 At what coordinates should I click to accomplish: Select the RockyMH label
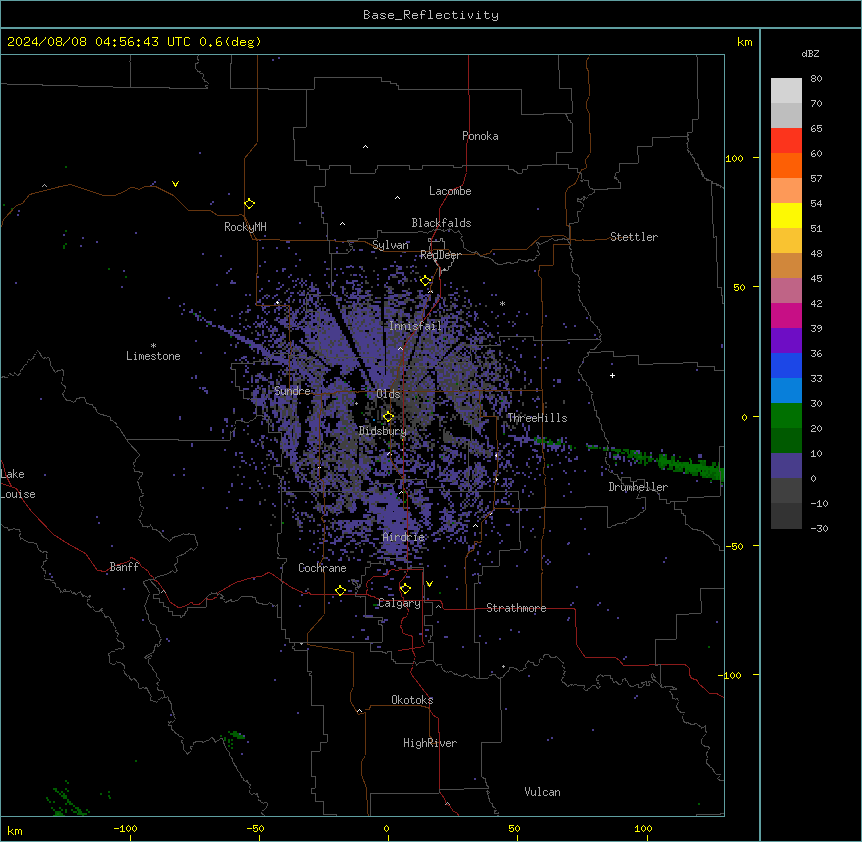(245, 226)
